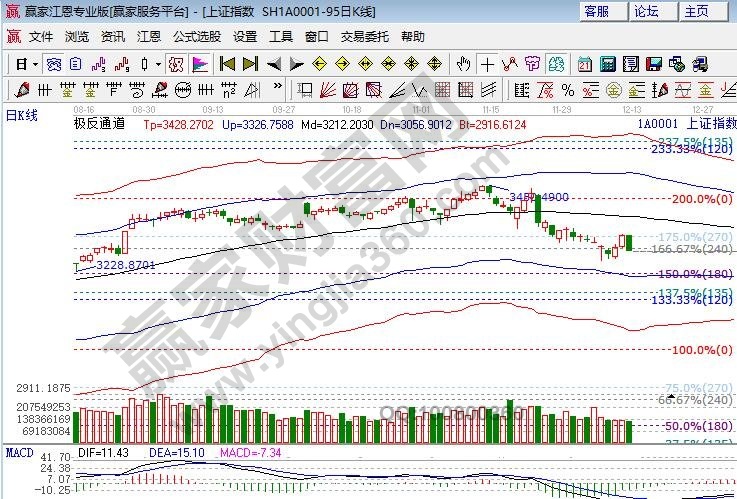Open the calculator tool icon
This screenshot has width=737, height=499.
coord(607,64)
